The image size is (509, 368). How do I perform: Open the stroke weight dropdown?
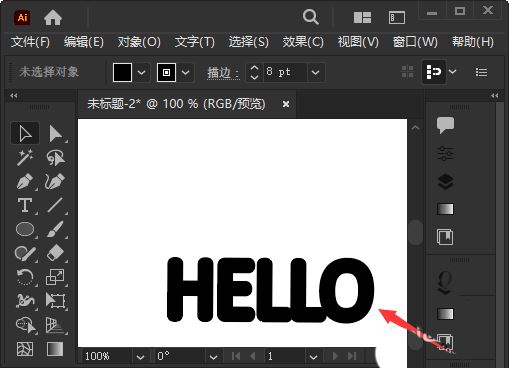(315, 72)
